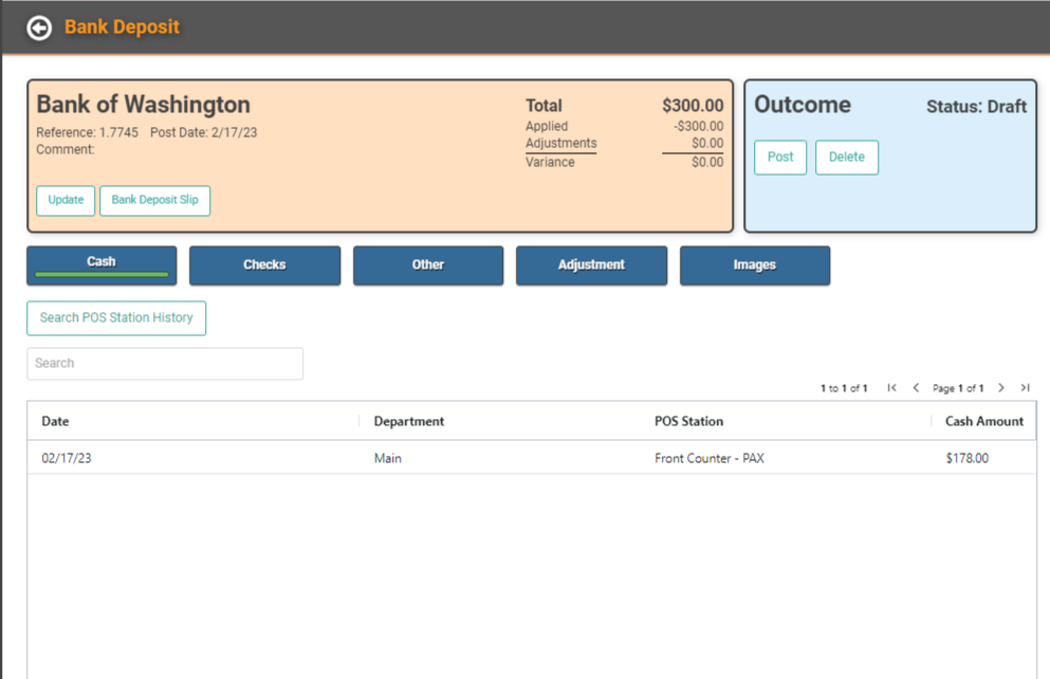Image resolution: width=1050 pixels, height=679 pixels.
Task: Sort by the Department column header
Action: point(408,421)
